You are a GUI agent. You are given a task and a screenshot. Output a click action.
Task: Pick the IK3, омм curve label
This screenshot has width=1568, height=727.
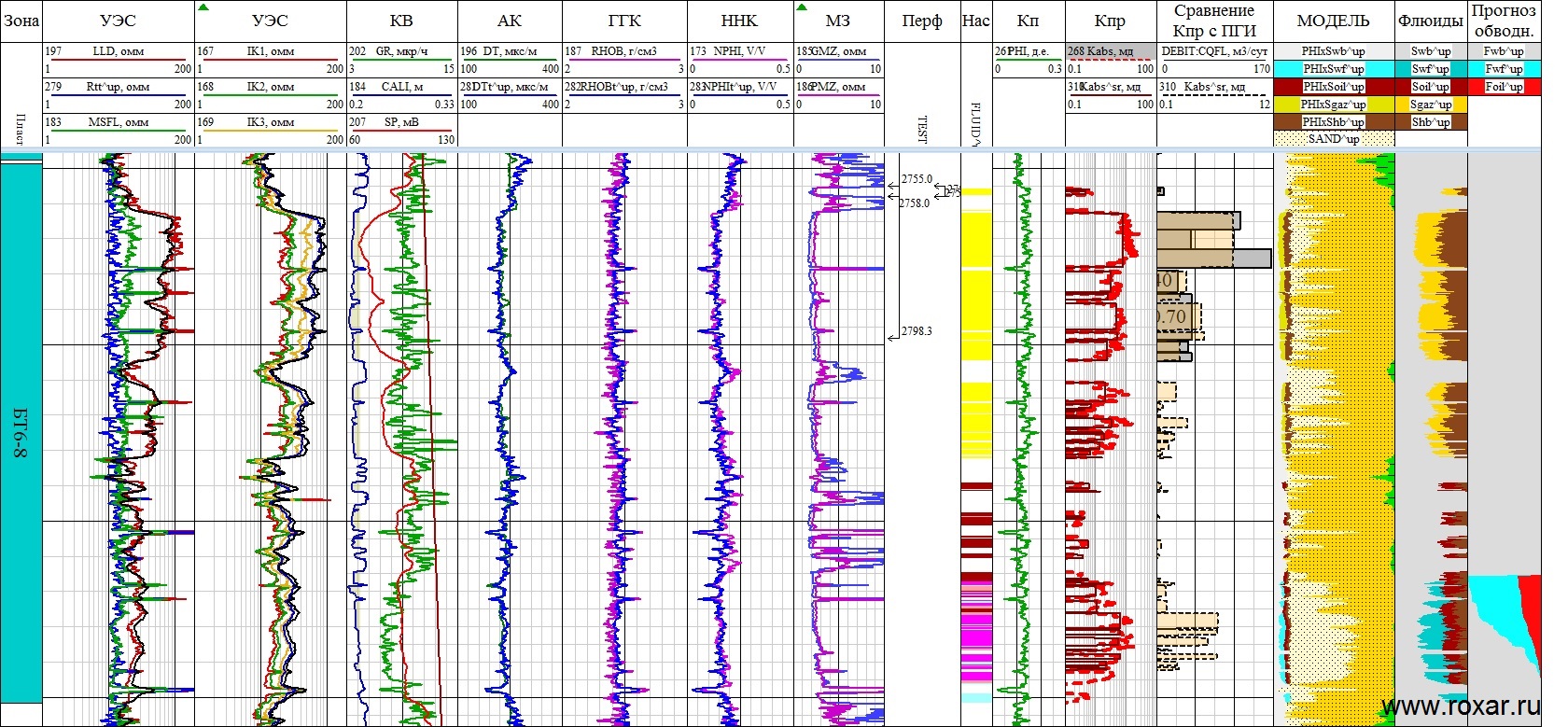pyautogui.click(x=271, y=122)
